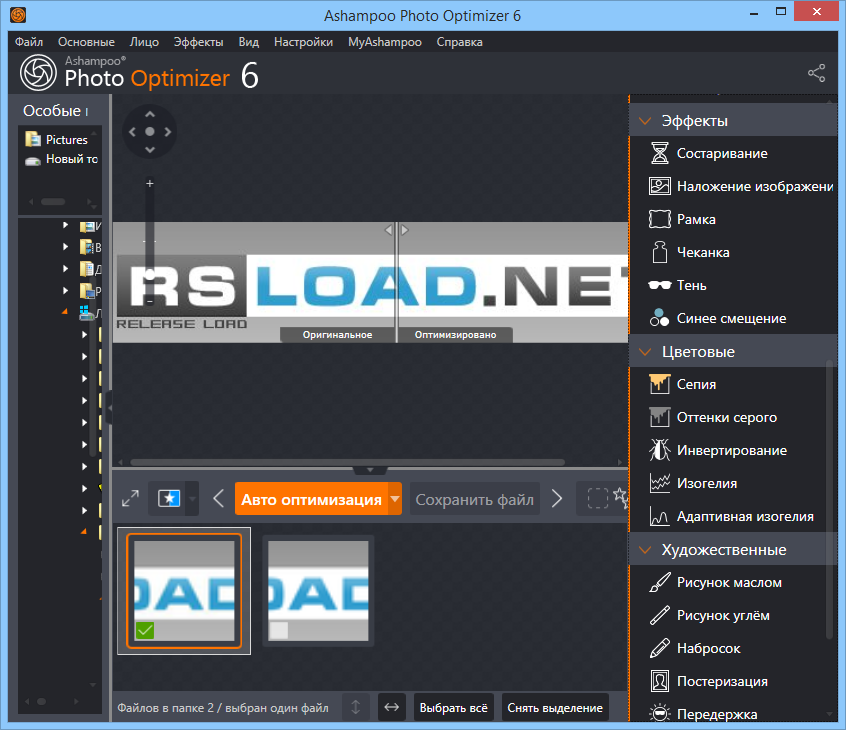The width and height of the screenshot is (846, 730).
Task: Go to next image arrow
Action: point(557,498)
